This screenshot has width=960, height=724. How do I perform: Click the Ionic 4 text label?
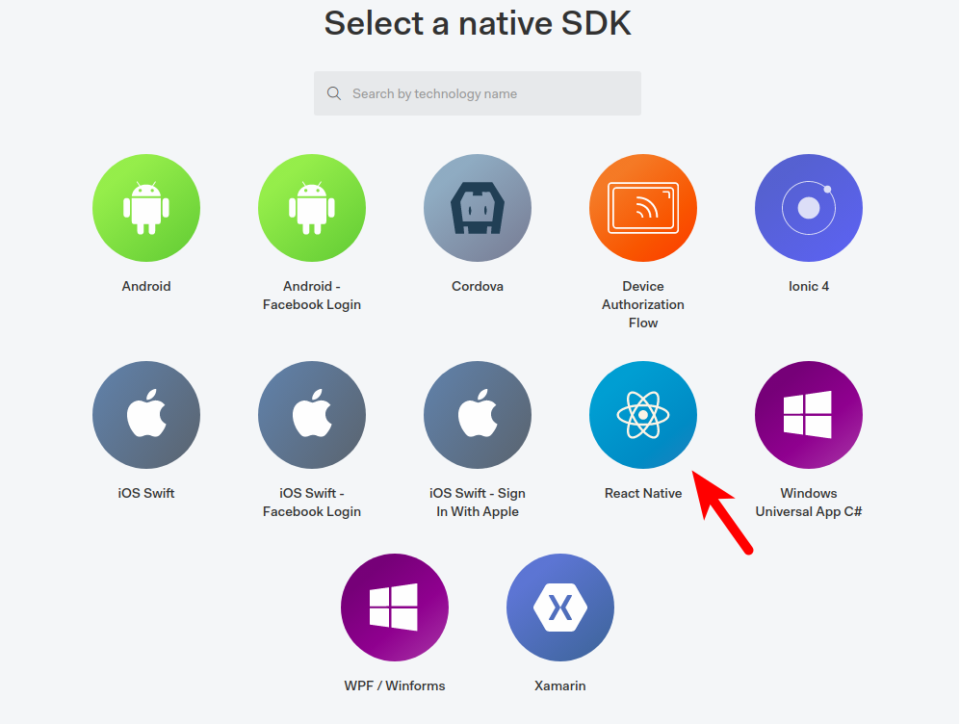809,286
